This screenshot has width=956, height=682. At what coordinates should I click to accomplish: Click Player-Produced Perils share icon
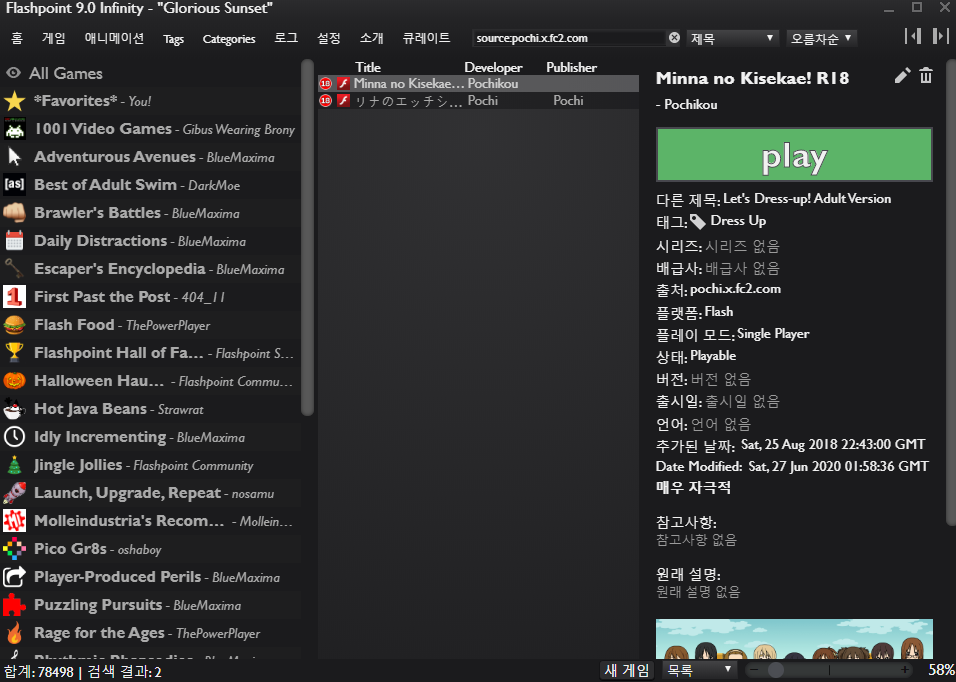(15, 577)
